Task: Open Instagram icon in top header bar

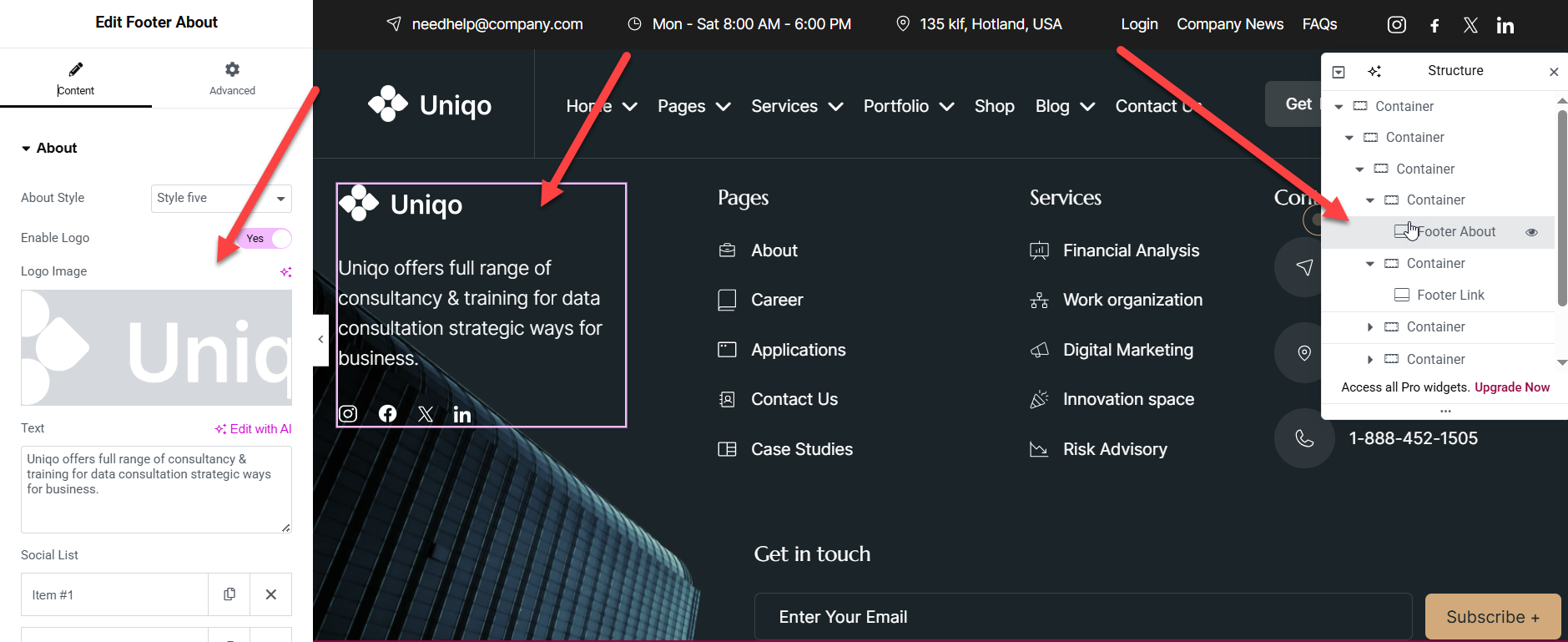Action: coord(1396,25)
